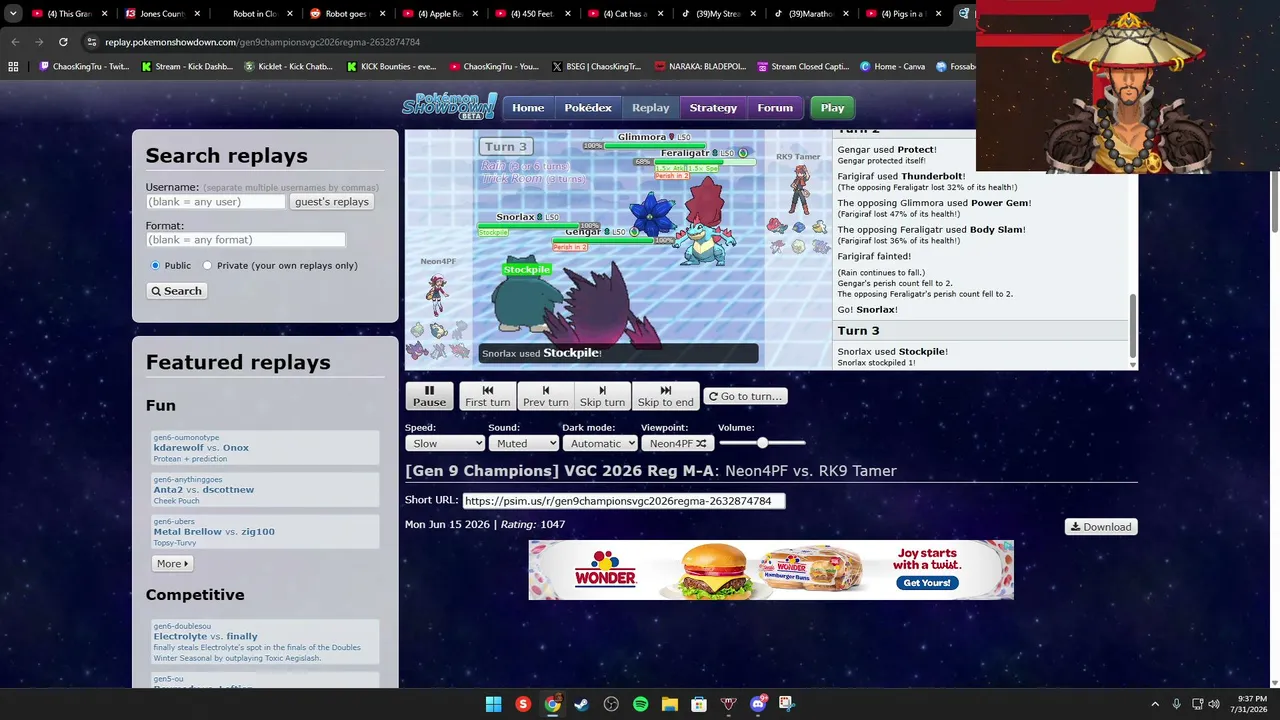Screen dimensions: 1280x720
Task: Click the microphone tray icon
Action: click(x=1176, y=704)
